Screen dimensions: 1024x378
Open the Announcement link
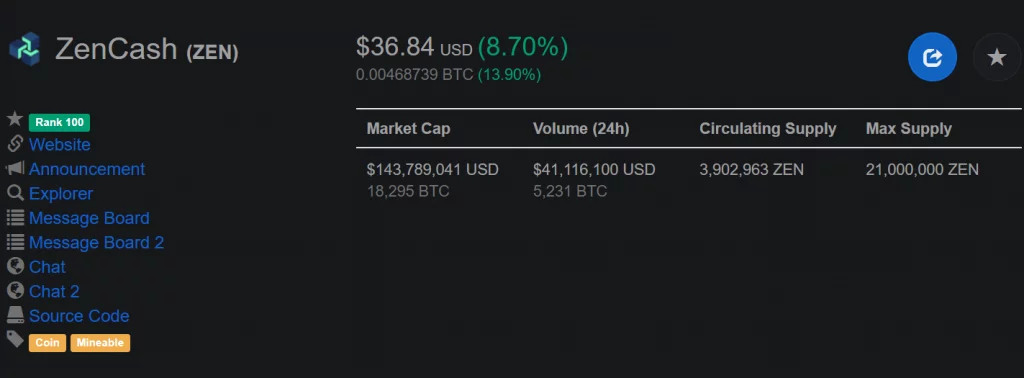[87, 169]
